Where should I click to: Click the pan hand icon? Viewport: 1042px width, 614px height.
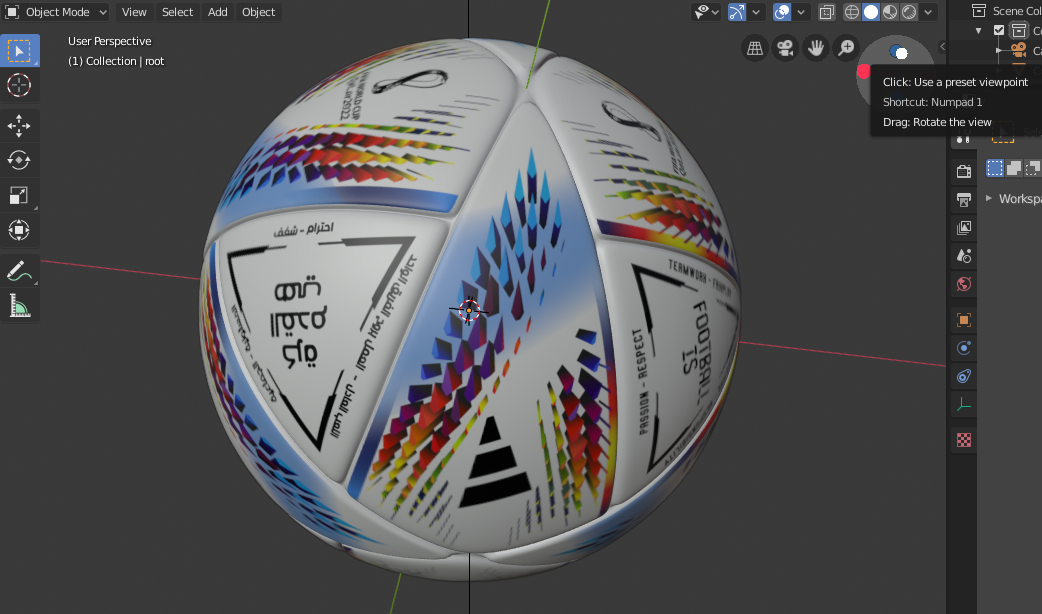point(815,47)
